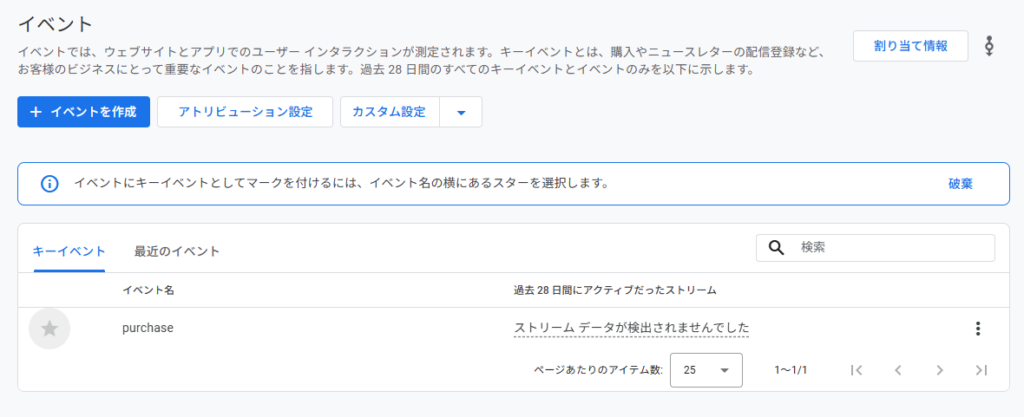Expand the items per page dropdown showing 25
The width and height of the screenshot is (1024, 417).
coord(705,370)
